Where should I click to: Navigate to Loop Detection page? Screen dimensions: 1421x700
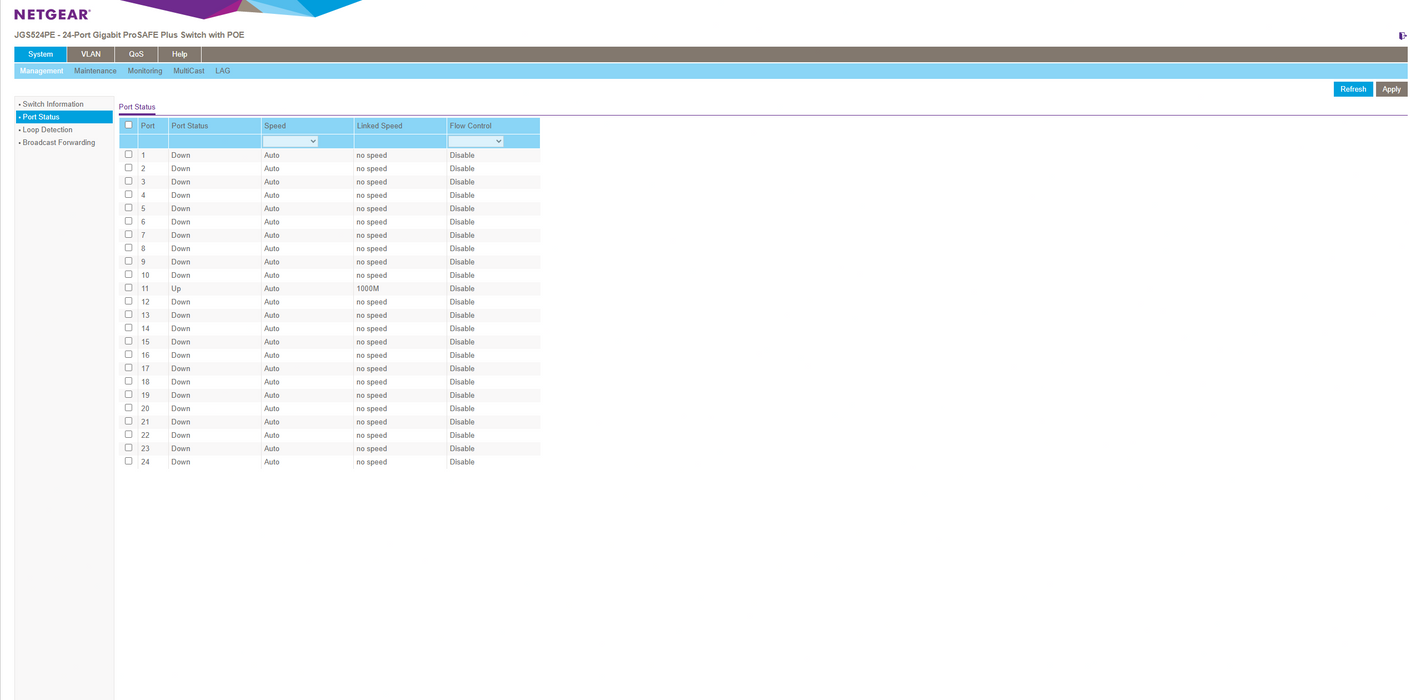click(x=47, y=130)
